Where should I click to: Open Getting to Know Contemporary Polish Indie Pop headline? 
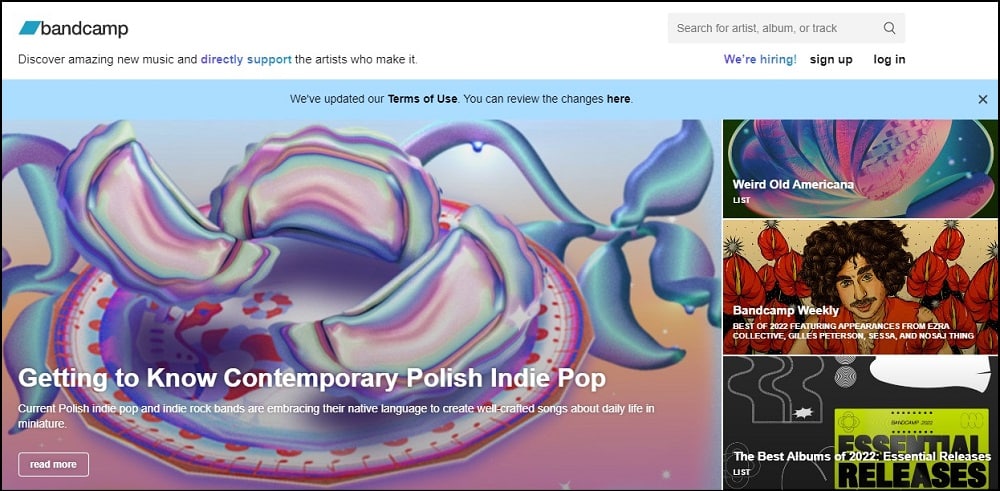click(312, 377)
